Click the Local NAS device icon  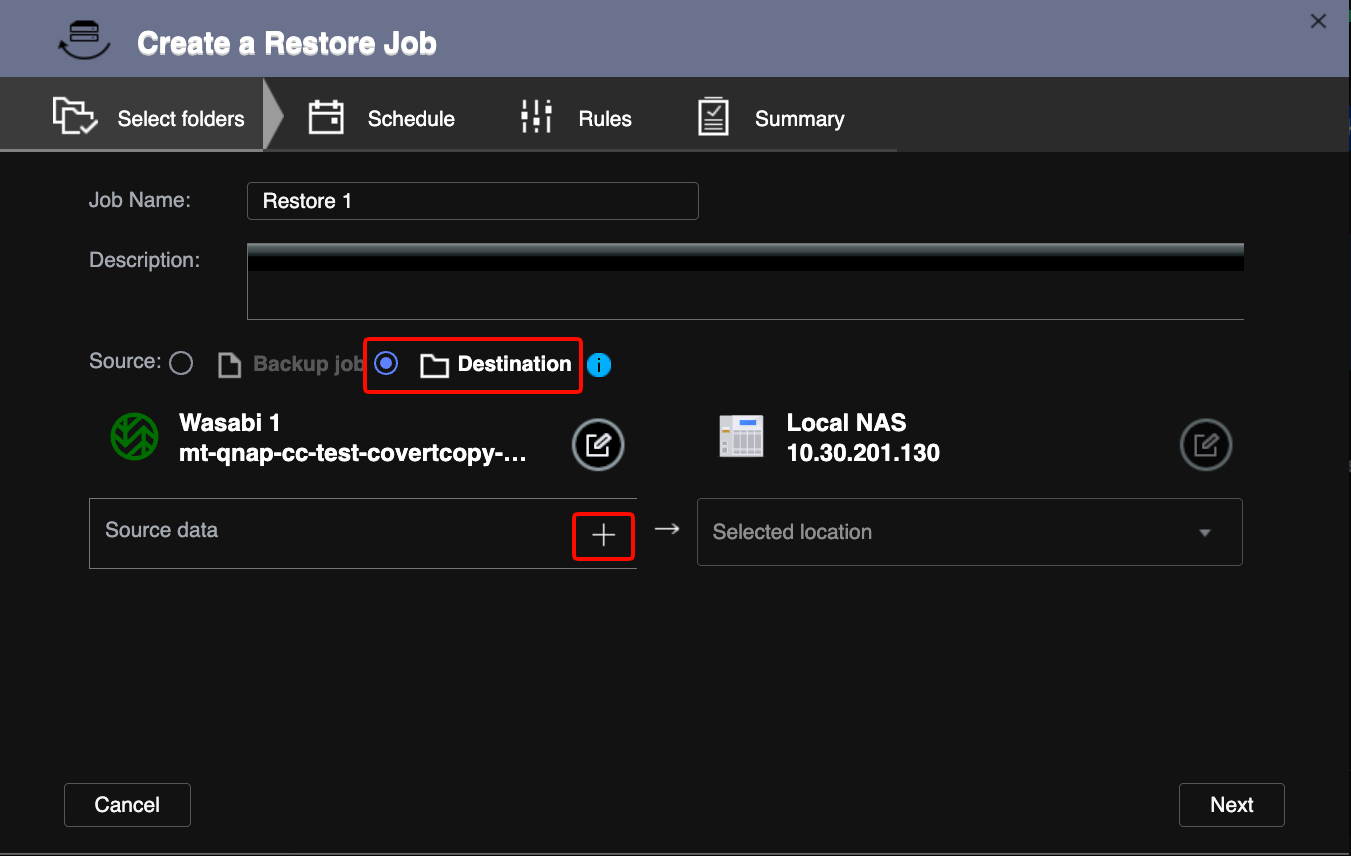click(x=741, y=437)
